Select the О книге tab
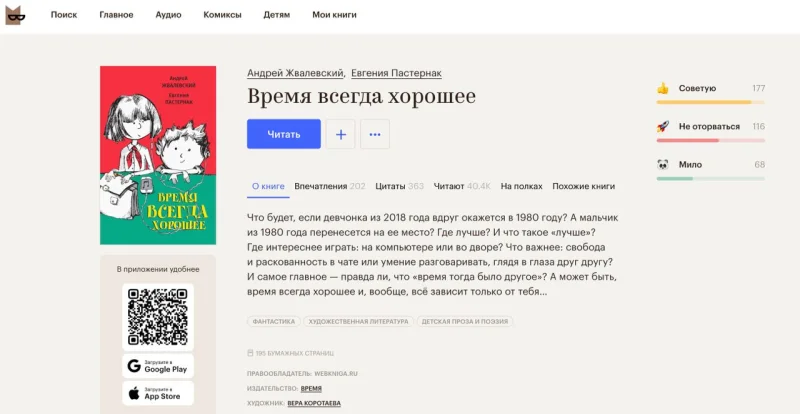Viewport: 800px width, 414px height. point(268,186)
